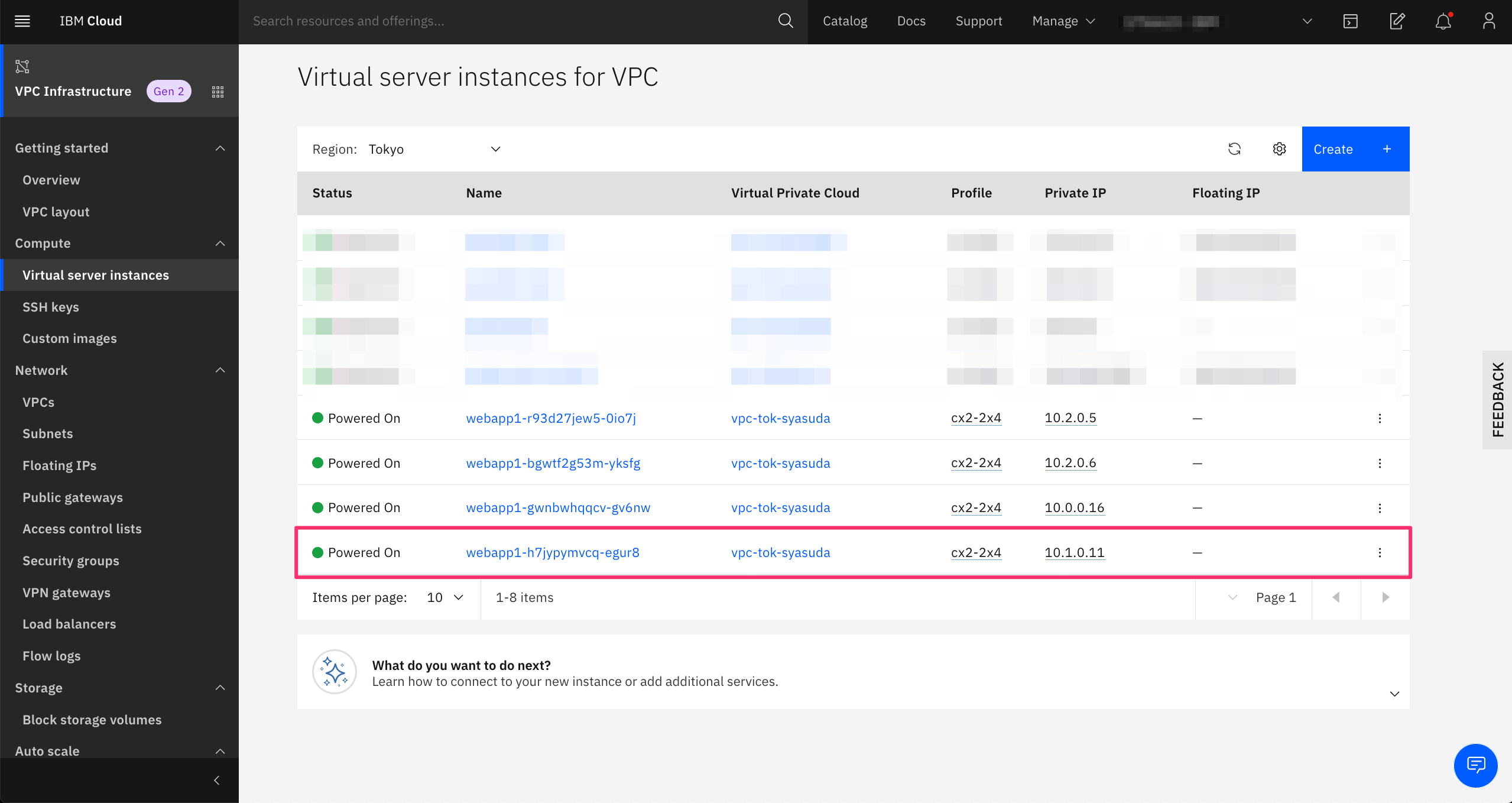Open the VPC Infrastructure switcher grid icon
Screen dimensions: 1512x803
point(218,92)
